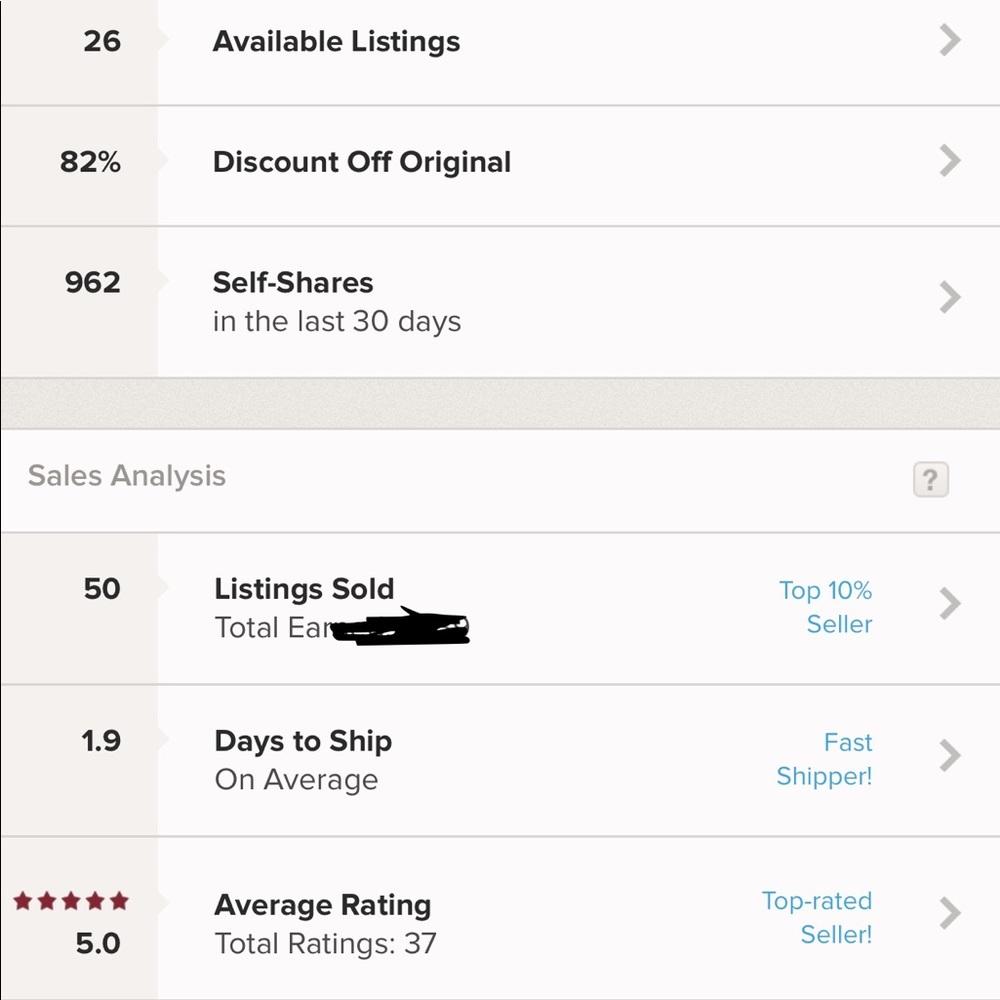
Task: Click the Days to Ship chevron
Action: tap(950, 756)
